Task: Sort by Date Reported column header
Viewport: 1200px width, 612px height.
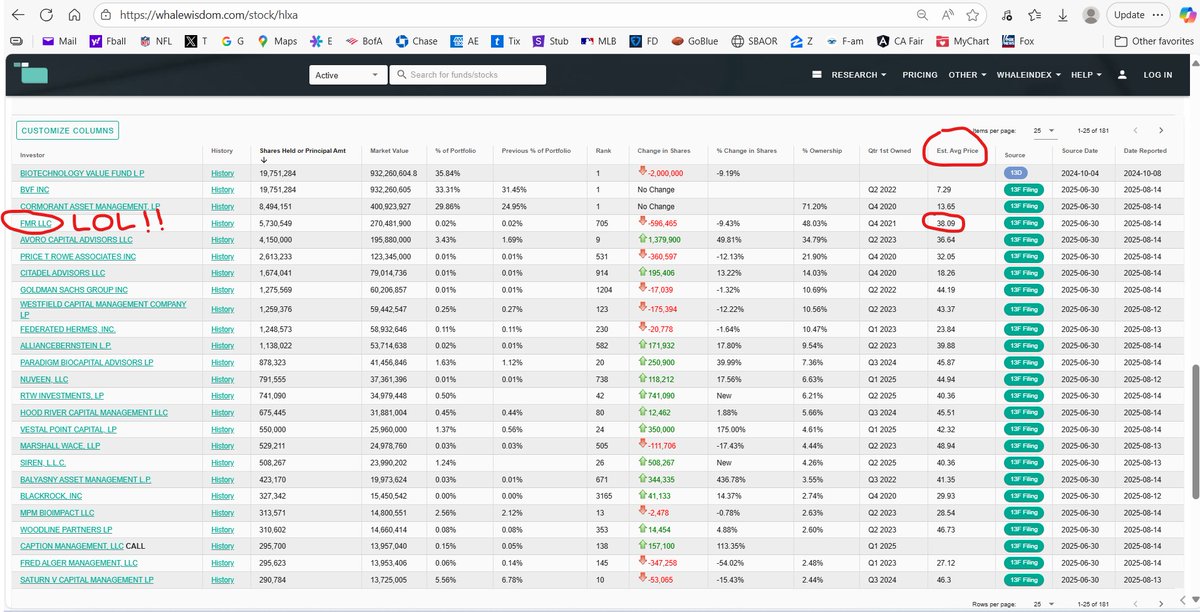Action: (1145, 151)
